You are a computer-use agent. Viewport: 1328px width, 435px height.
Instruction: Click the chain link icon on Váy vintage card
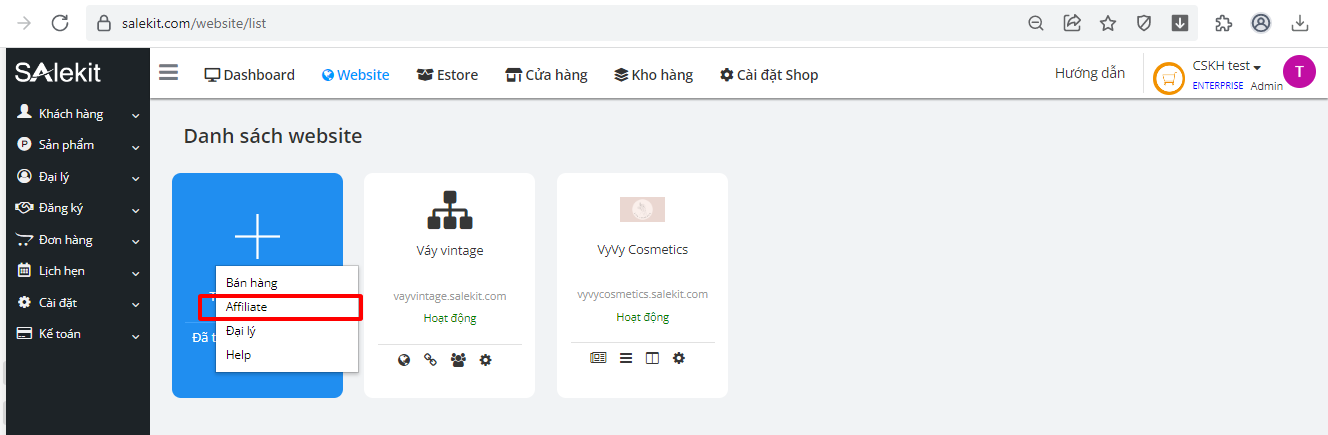431,360
